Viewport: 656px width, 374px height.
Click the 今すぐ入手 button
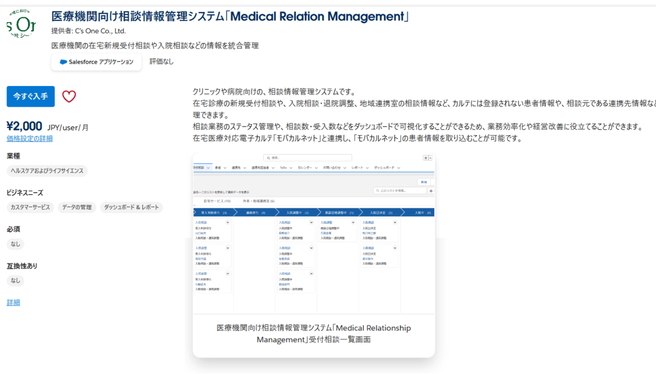pyautogui.click(x=31, y=96)
